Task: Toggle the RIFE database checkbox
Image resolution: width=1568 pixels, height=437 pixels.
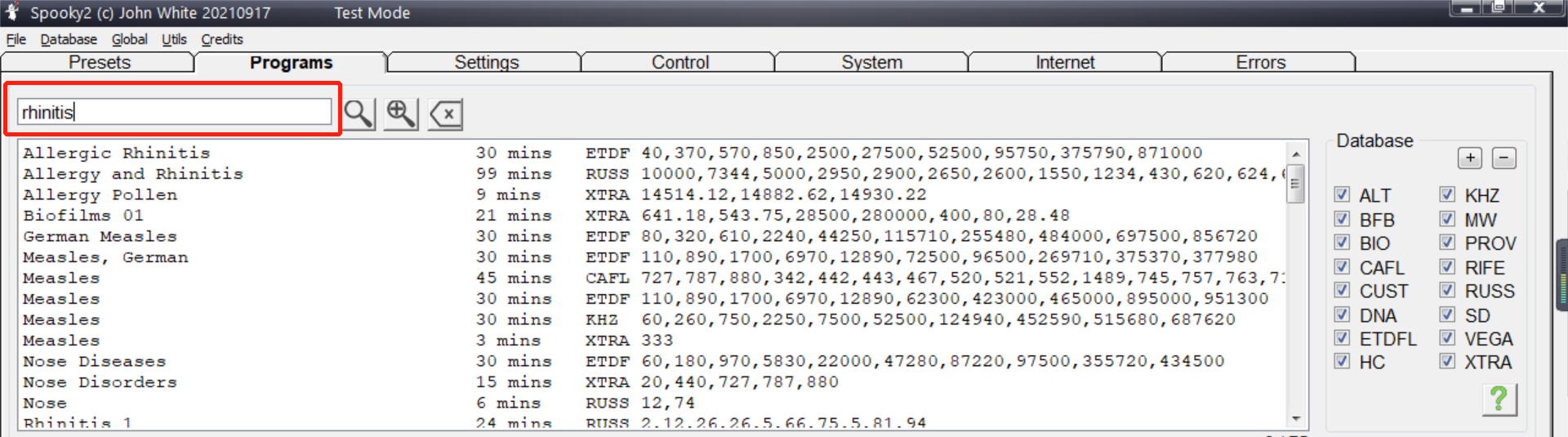Action: [1447, 267]
